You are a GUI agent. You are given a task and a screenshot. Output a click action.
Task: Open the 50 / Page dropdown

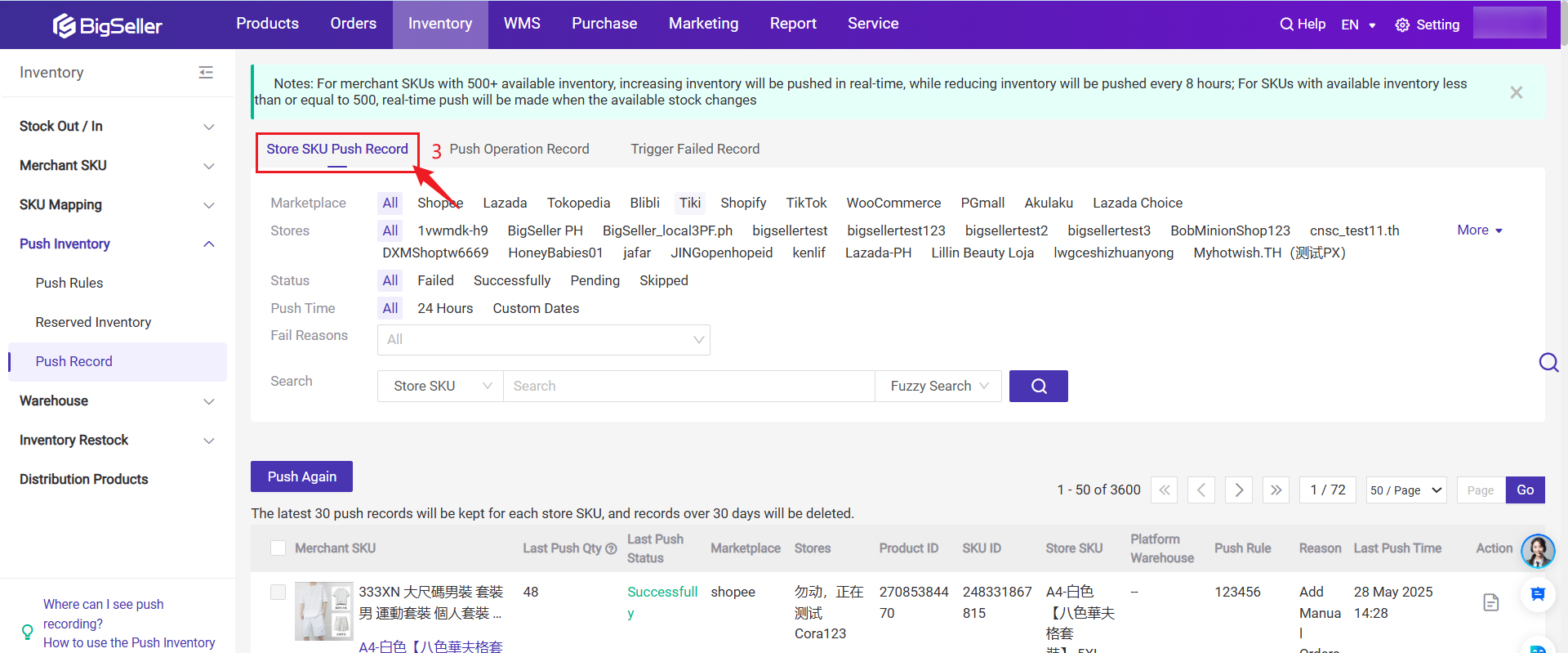(1406, 490)
